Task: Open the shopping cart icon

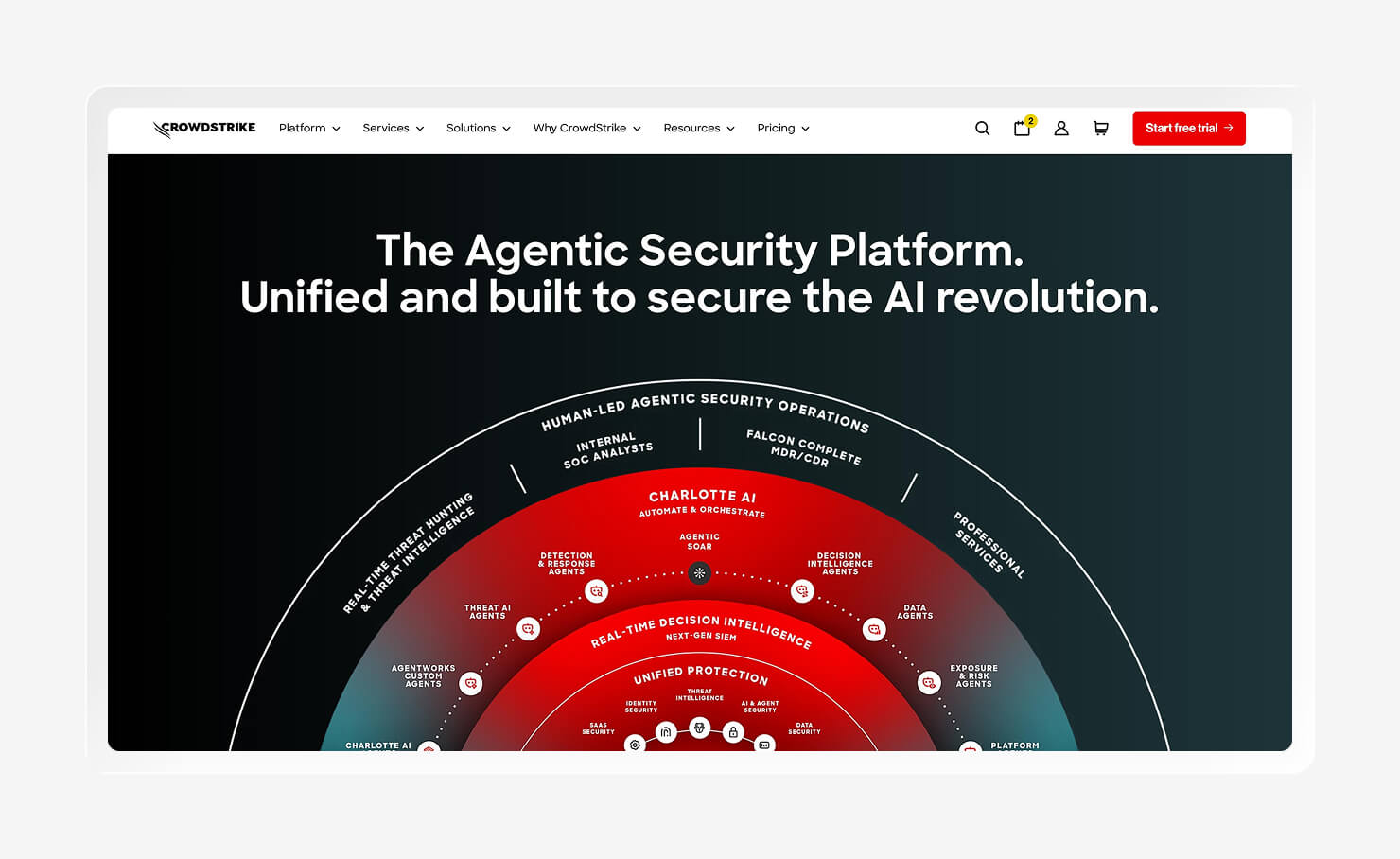Action: click(x=1101, y=129)
